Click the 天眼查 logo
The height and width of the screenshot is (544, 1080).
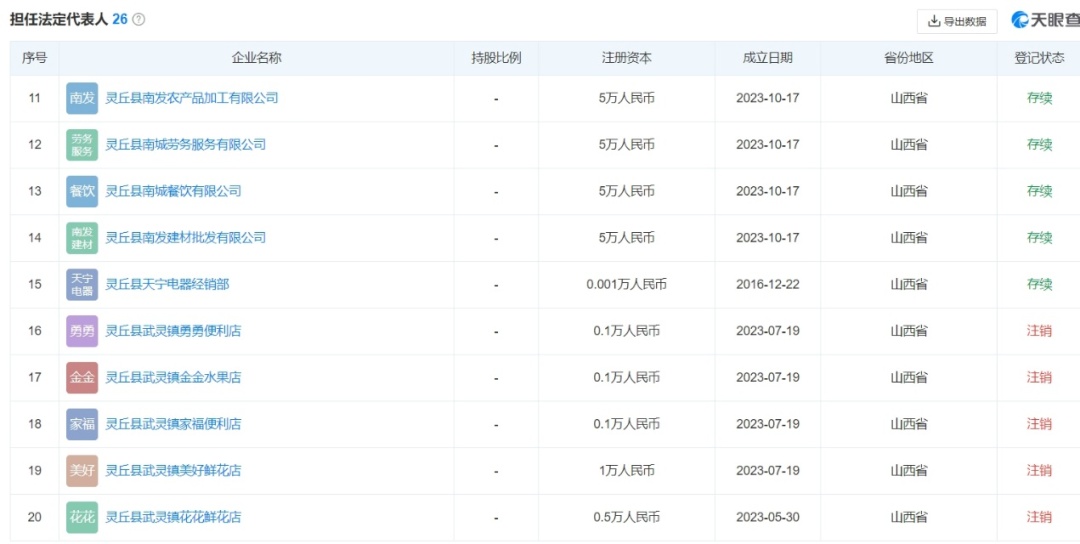click(x=1044, y=20)
